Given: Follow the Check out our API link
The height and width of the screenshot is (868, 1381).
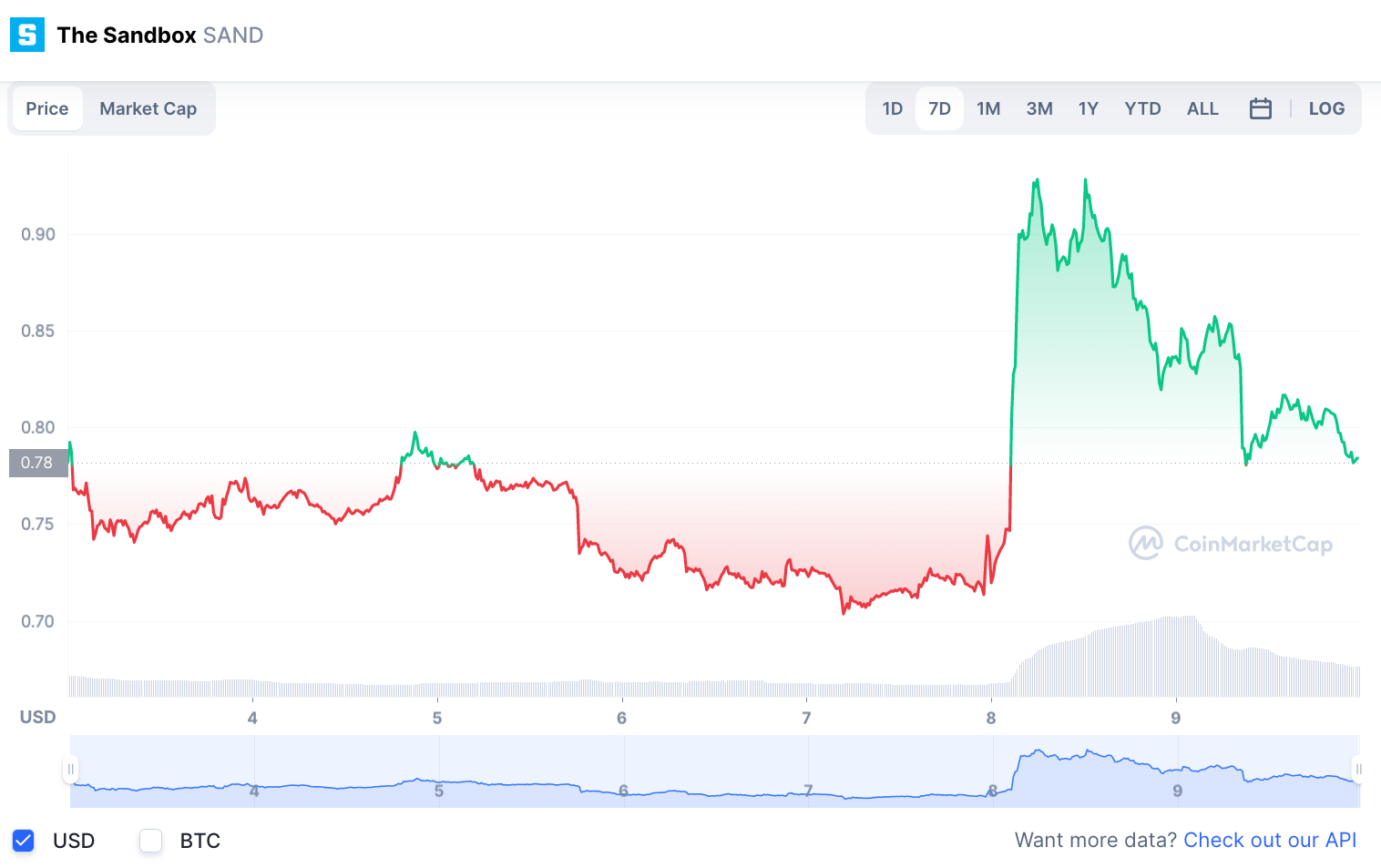Looking at the screenshot, I should point(1270,840).
